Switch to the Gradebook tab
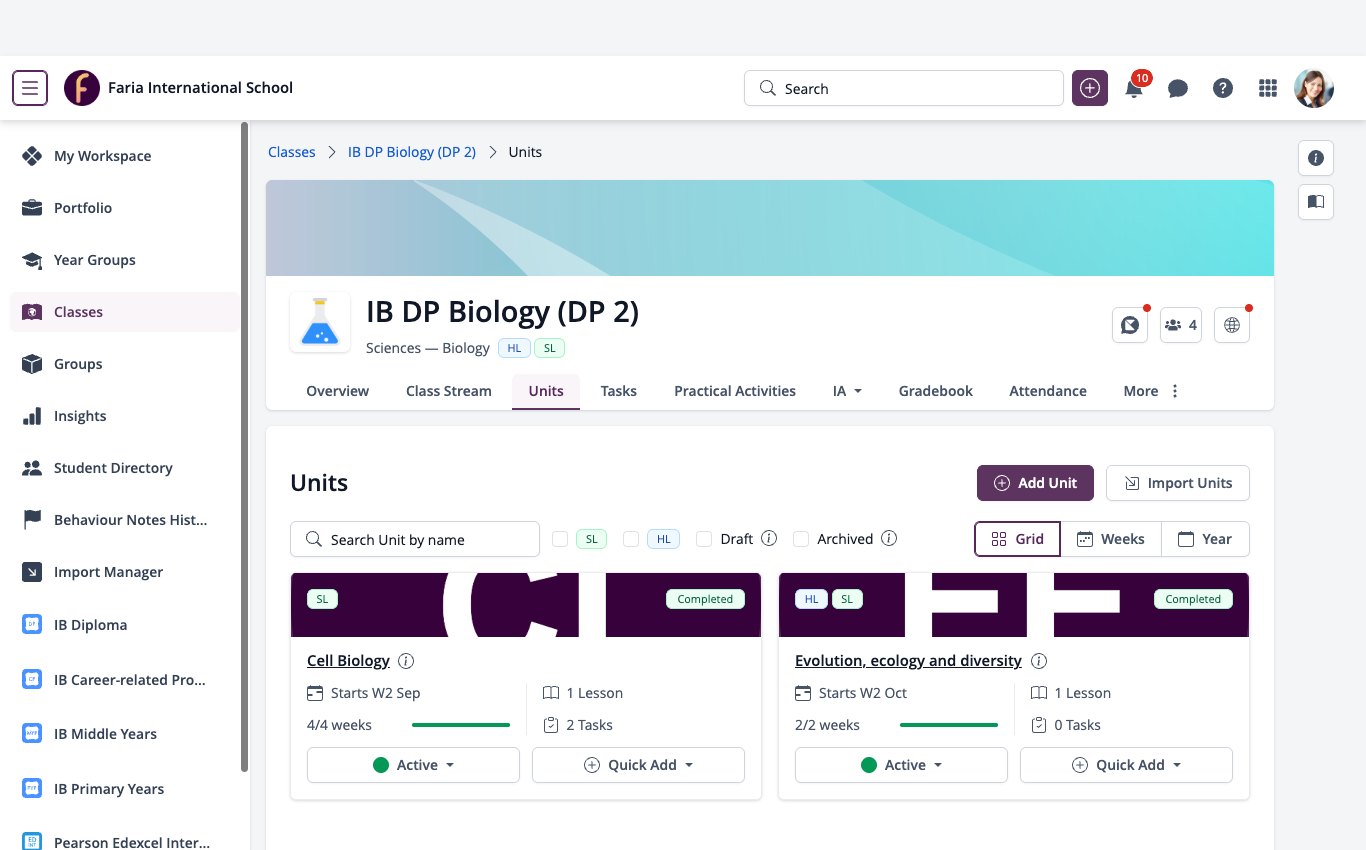The width and height of the screenshot is (1366, 850). (935, 391)
